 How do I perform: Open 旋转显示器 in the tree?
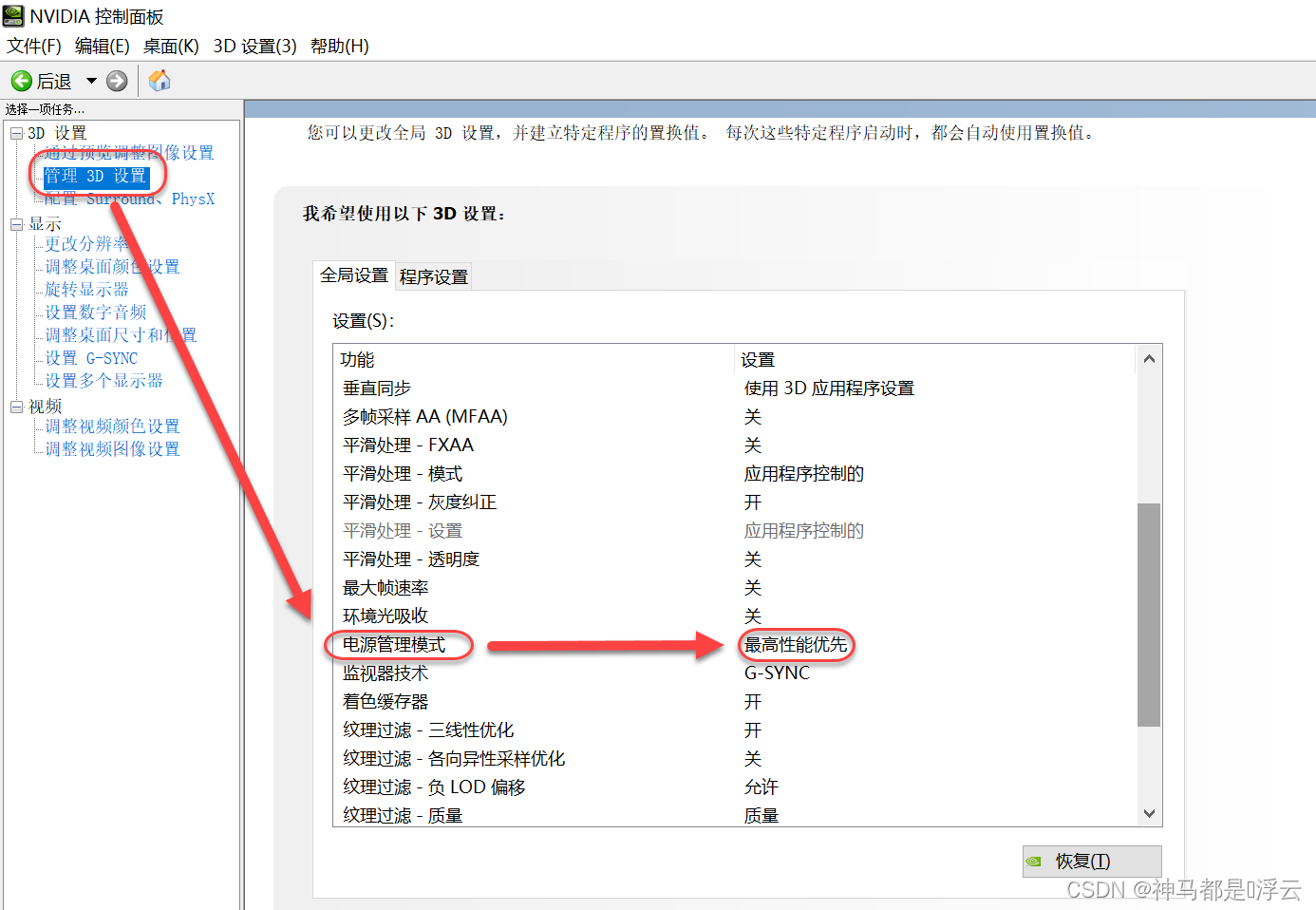click(86, 290)
